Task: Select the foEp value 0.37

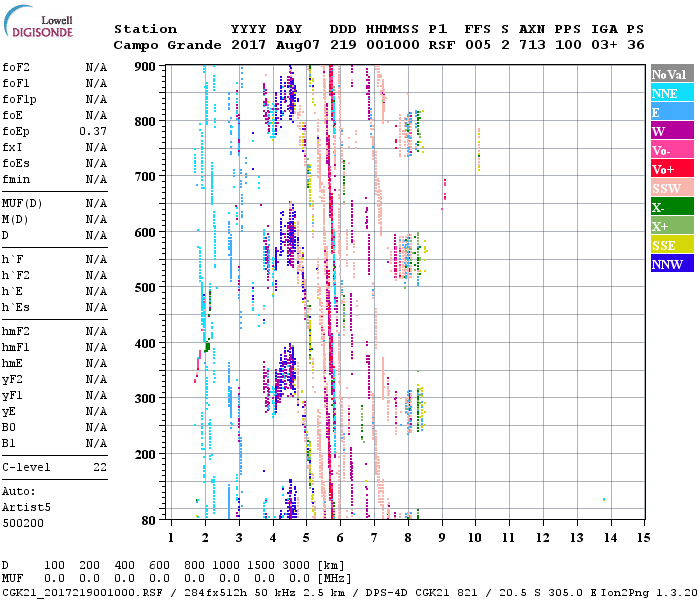Action: [93, 131]
